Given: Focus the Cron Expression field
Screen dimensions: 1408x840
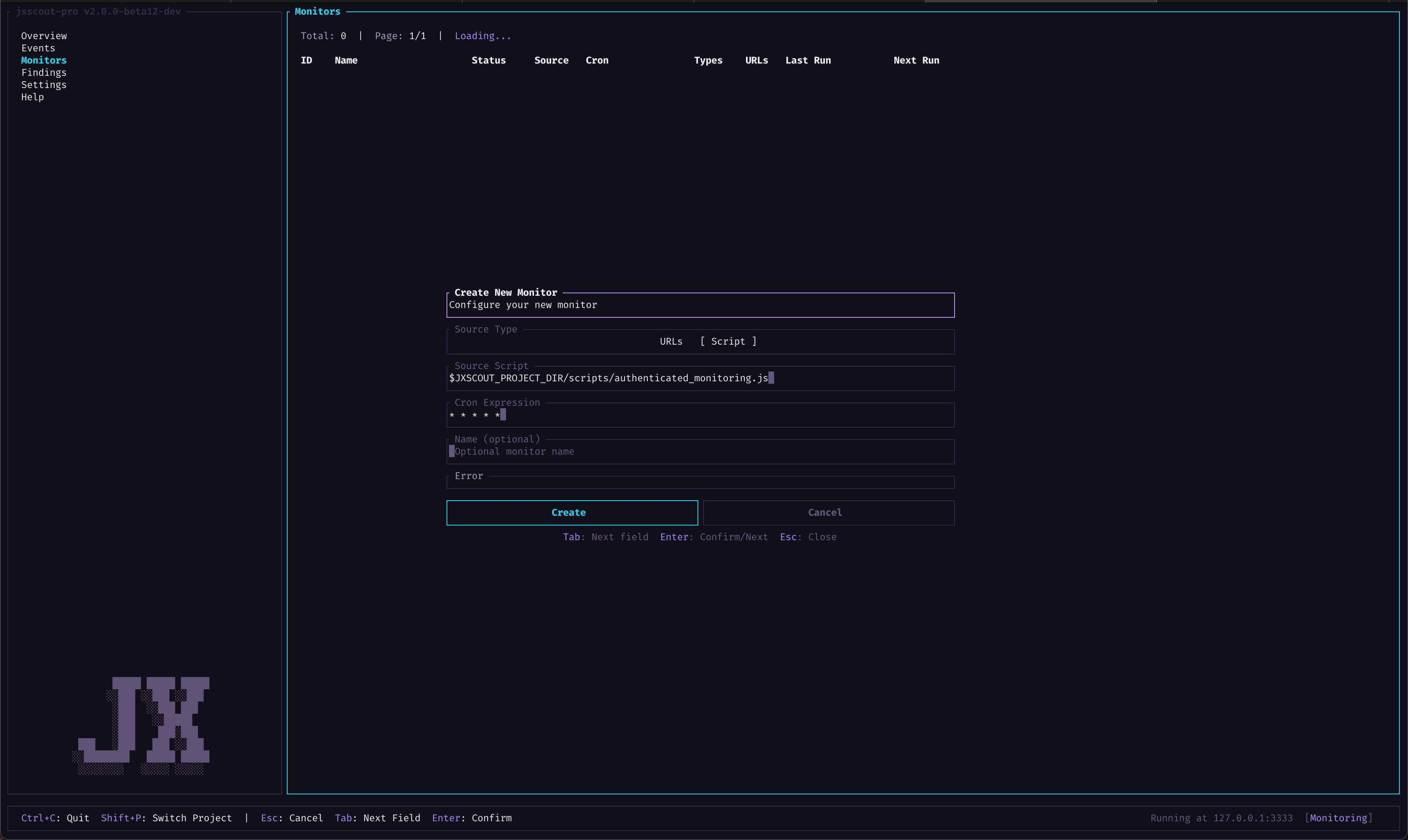Looking at the screenshot, I should pyautogui.click(x=701, y=415).
